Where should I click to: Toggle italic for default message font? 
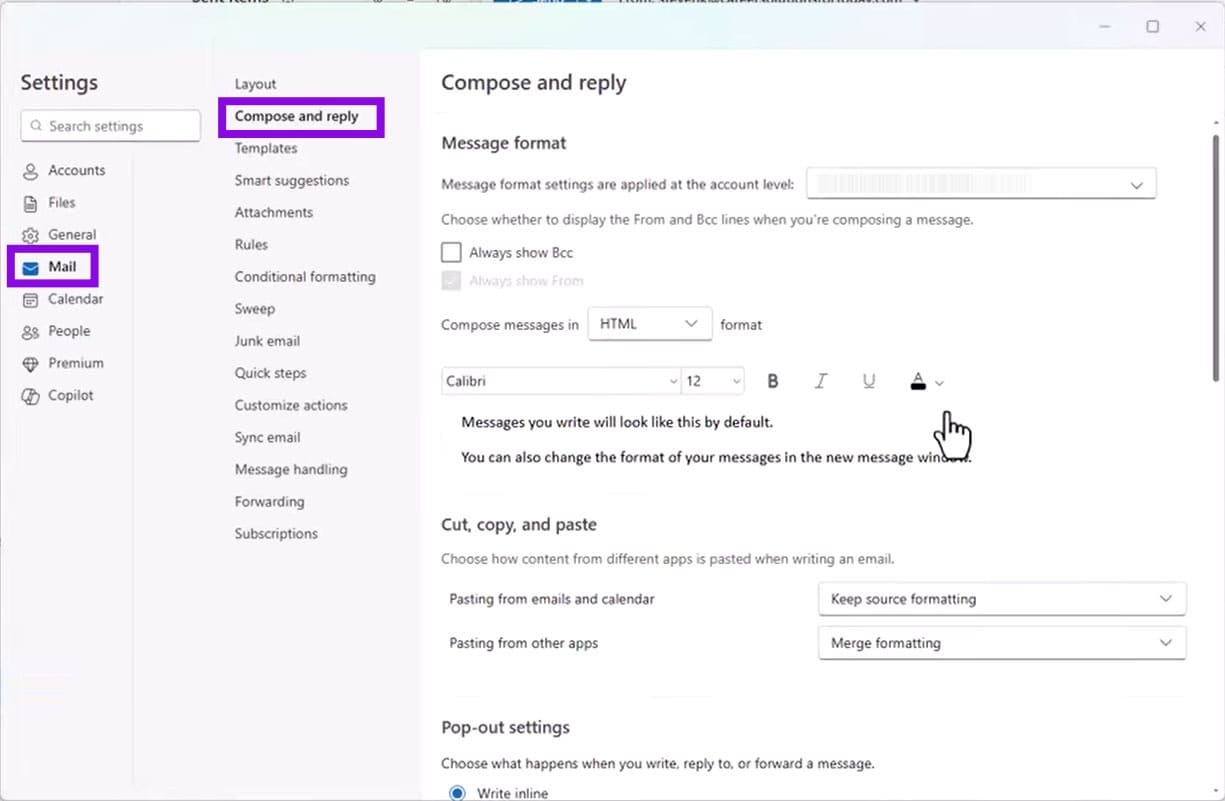[820, 381]
